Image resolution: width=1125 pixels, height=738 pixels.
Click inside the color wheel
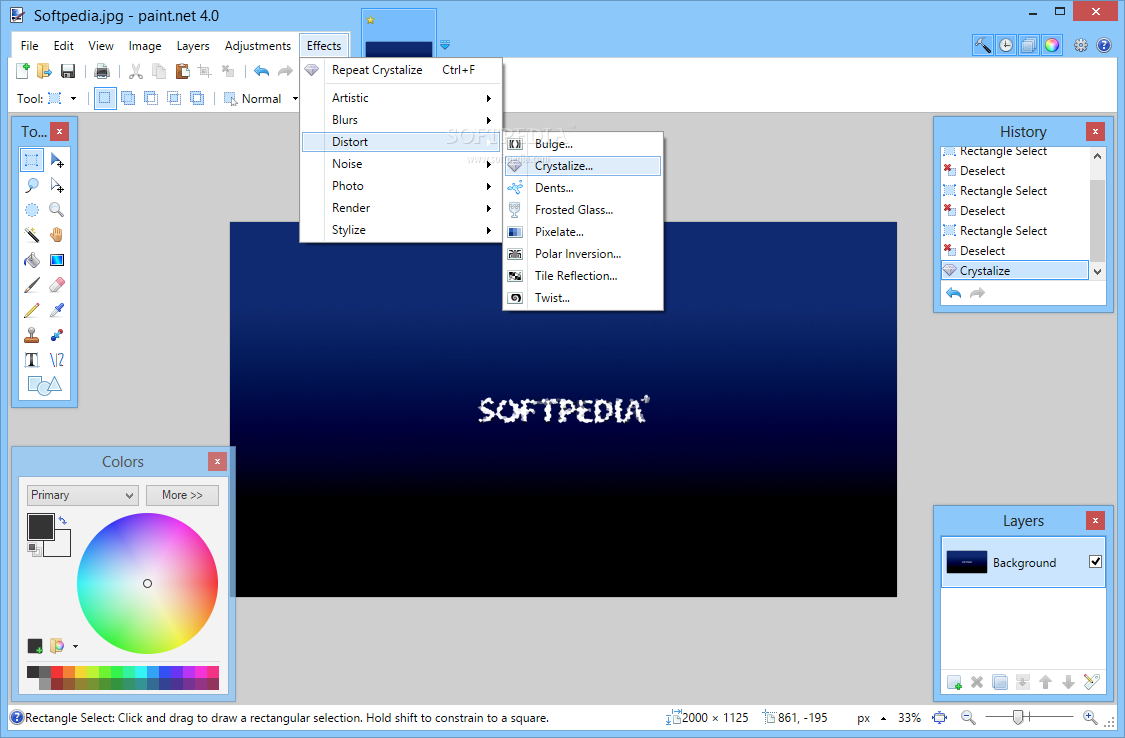click(147, 583)
